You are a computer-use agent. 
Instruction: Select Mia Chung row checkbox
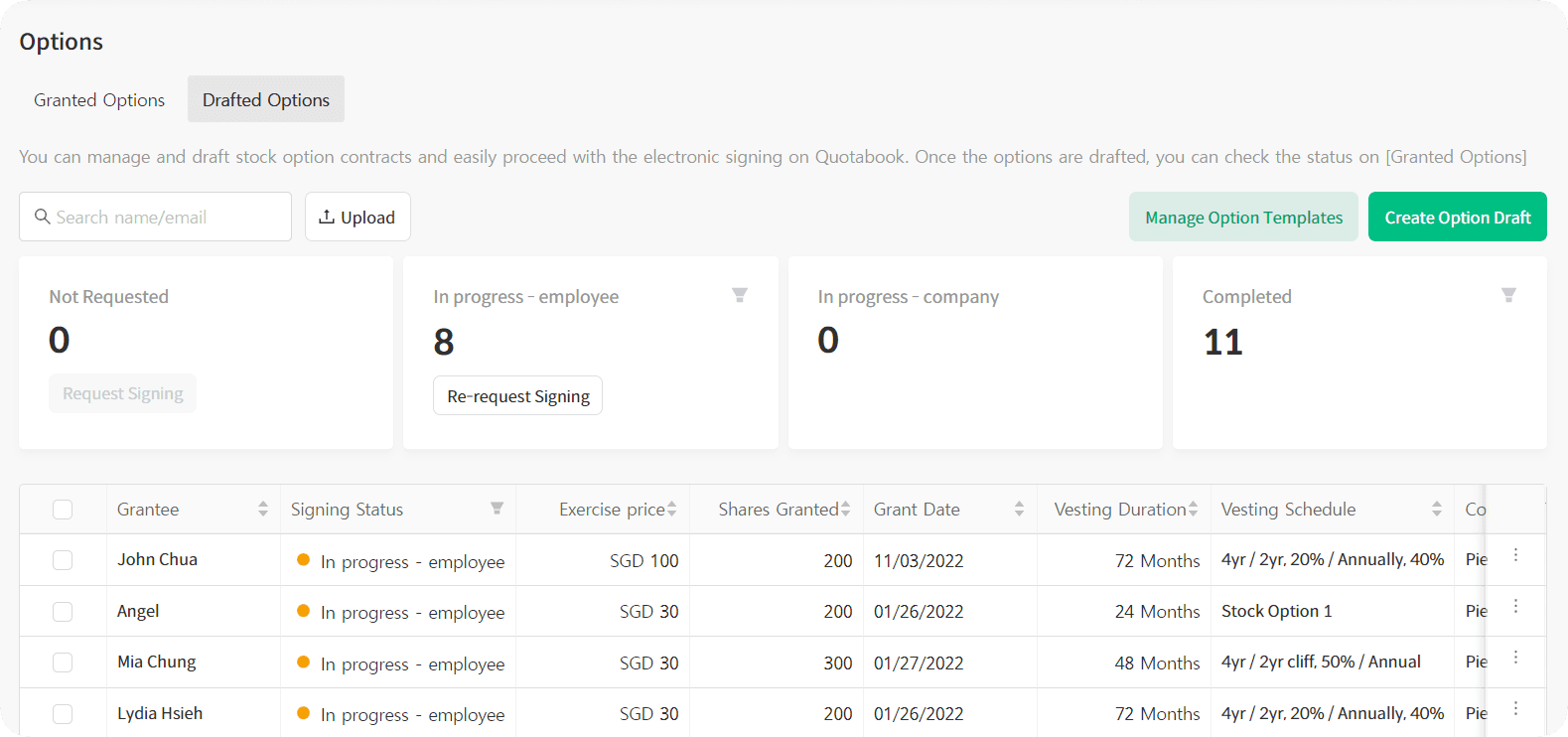(63, 663)
